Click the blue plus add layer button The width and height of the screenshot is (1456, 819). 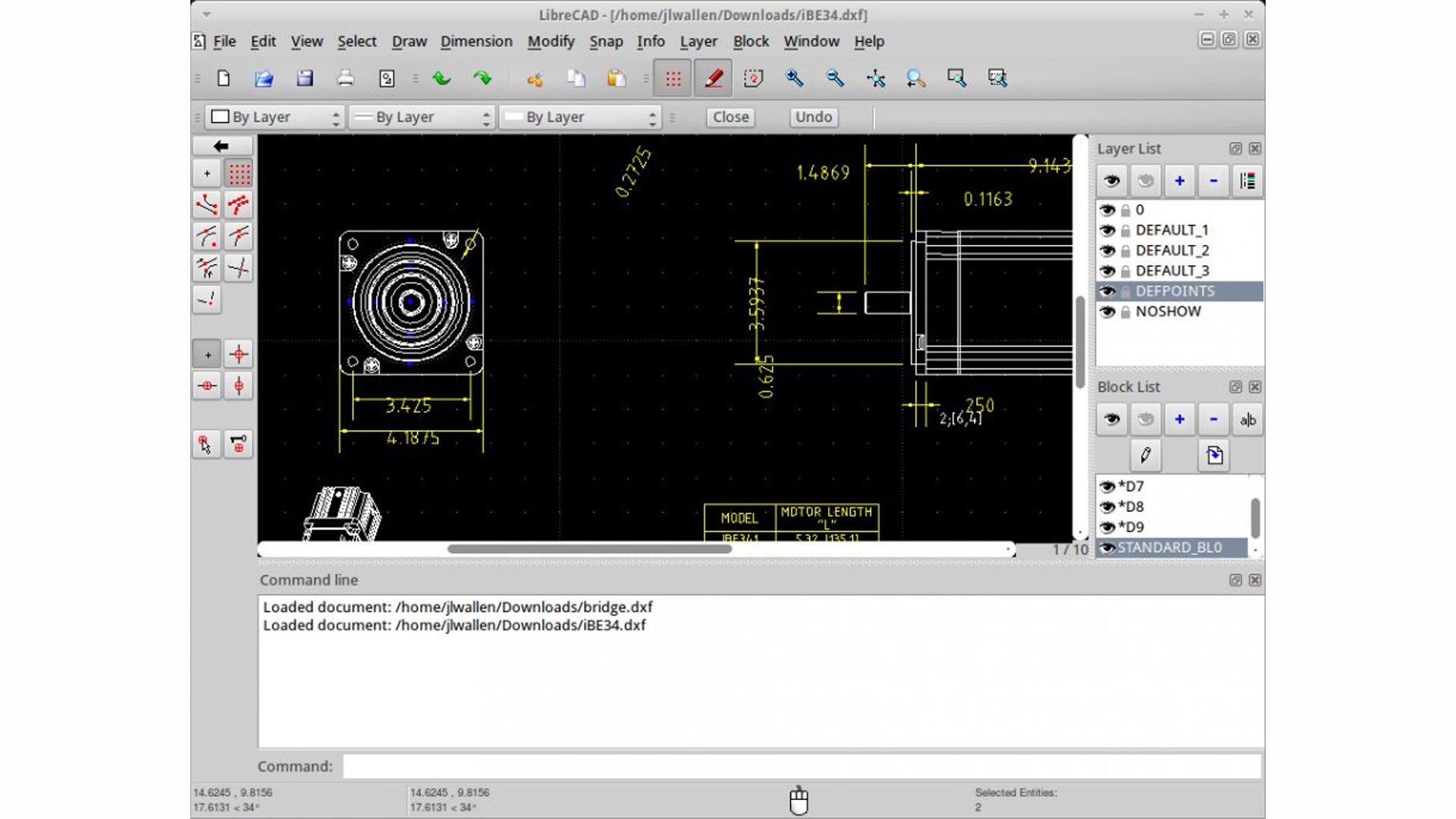(1179, 180)
